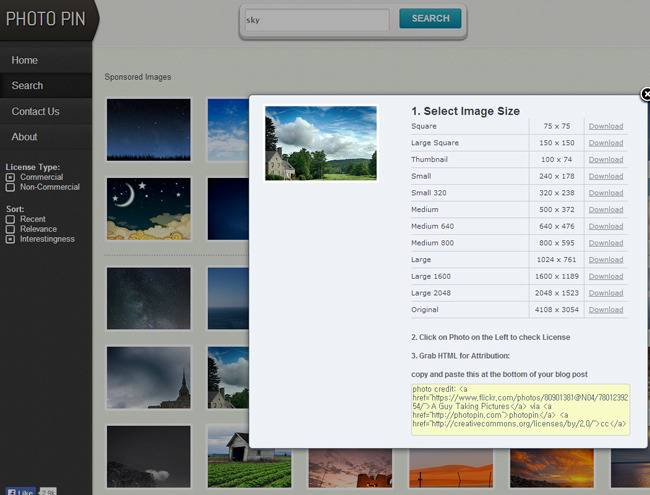
Task: Click the Facebook Like button
Action: click(x=19, y=490)
